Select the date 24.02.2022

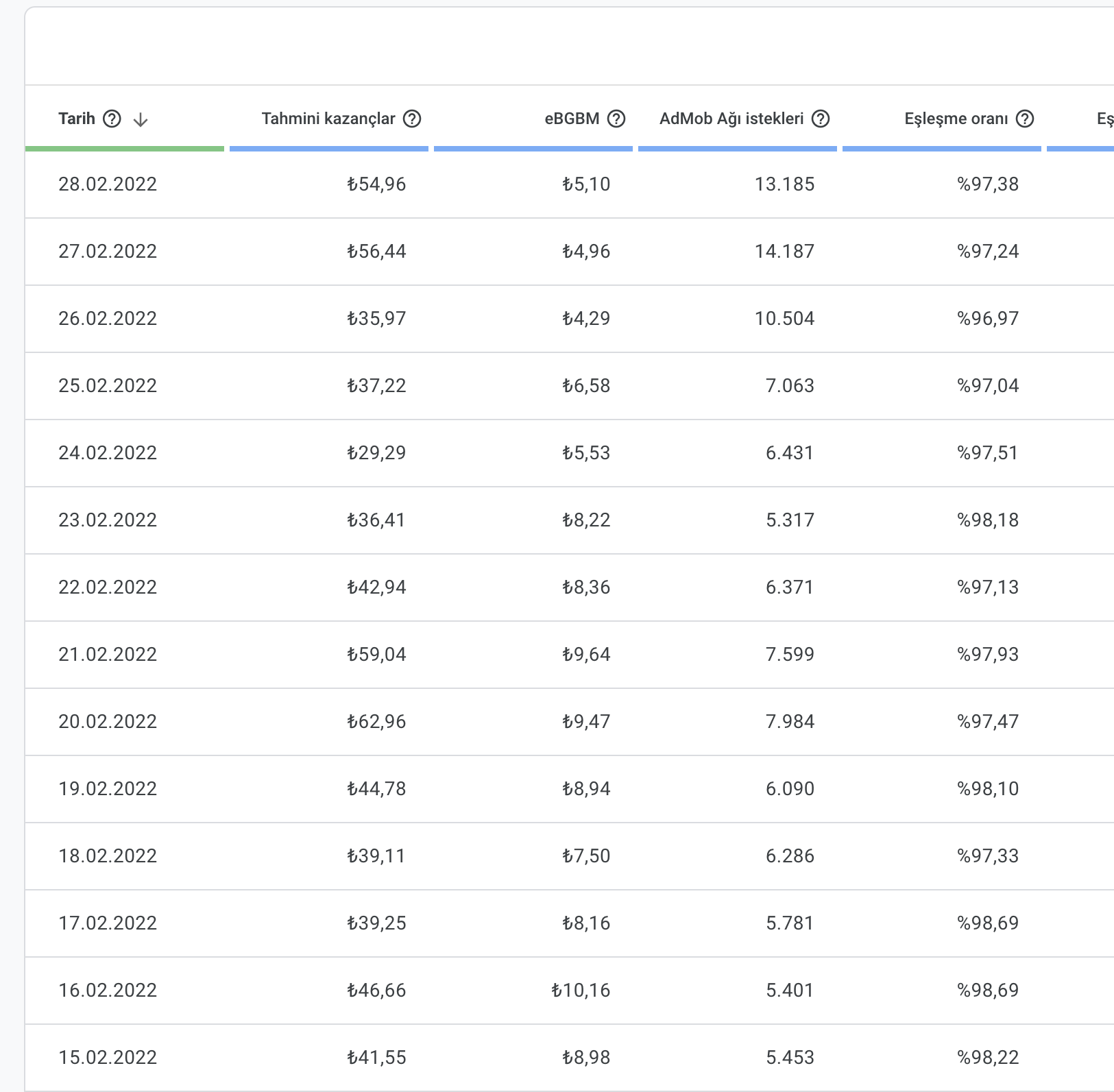coord(108,453)
